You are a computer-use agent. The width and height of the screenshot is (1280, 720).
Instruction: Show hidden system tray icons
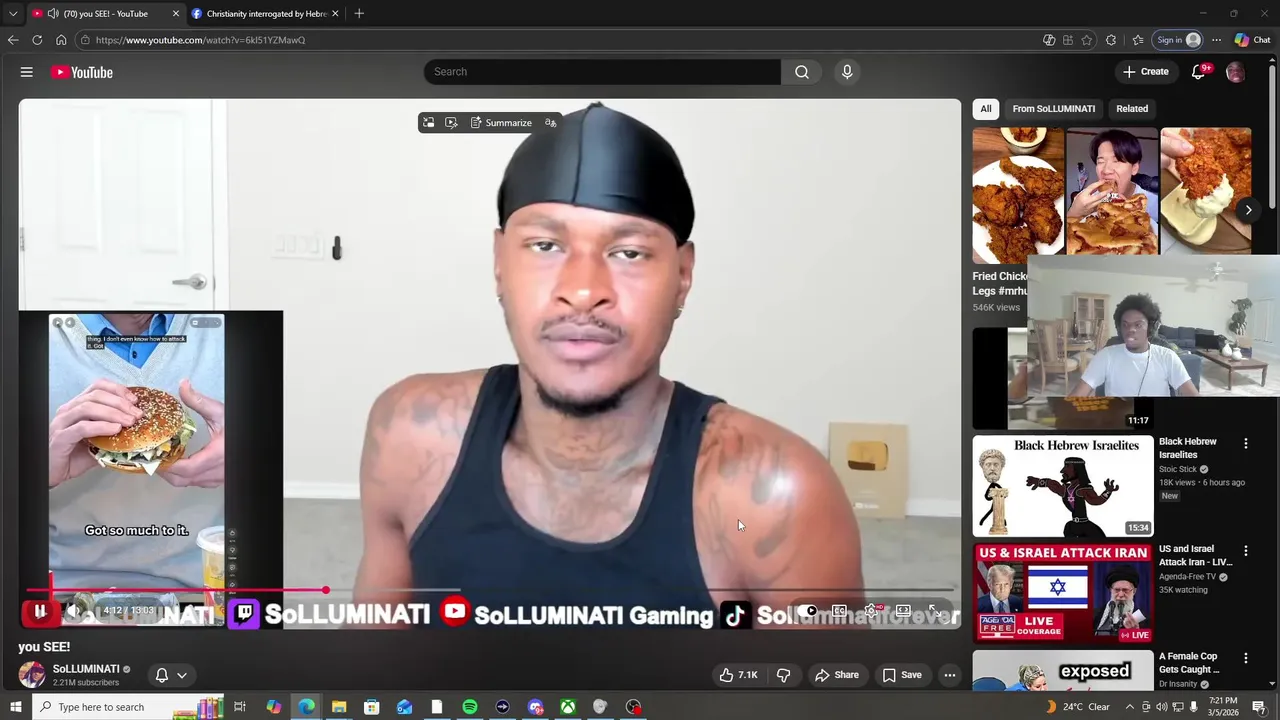[1130, 707]
